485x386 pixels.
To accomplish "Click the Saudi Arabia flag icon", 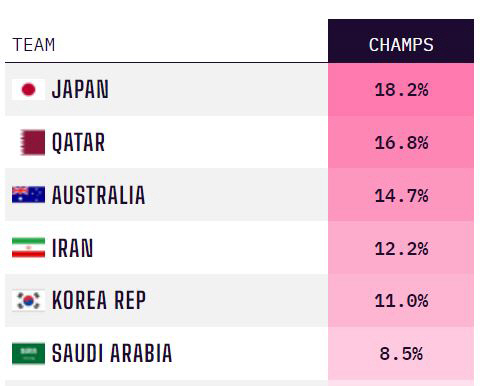I will (28, 353).
